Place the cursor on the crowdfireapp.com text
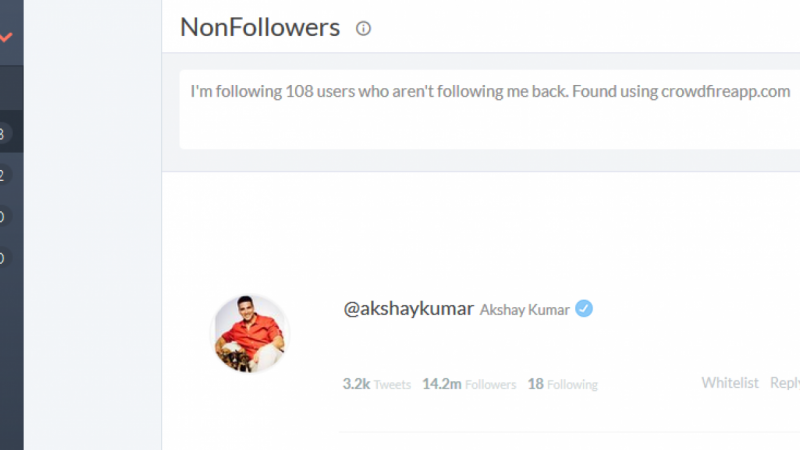The height and width of the screenshot is (450, 800). [726, 91]
